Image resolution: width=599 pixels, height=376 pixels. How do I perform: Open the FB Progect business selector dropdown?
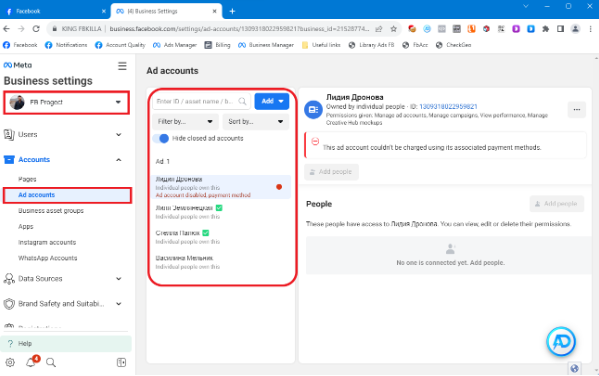[66, 102]
